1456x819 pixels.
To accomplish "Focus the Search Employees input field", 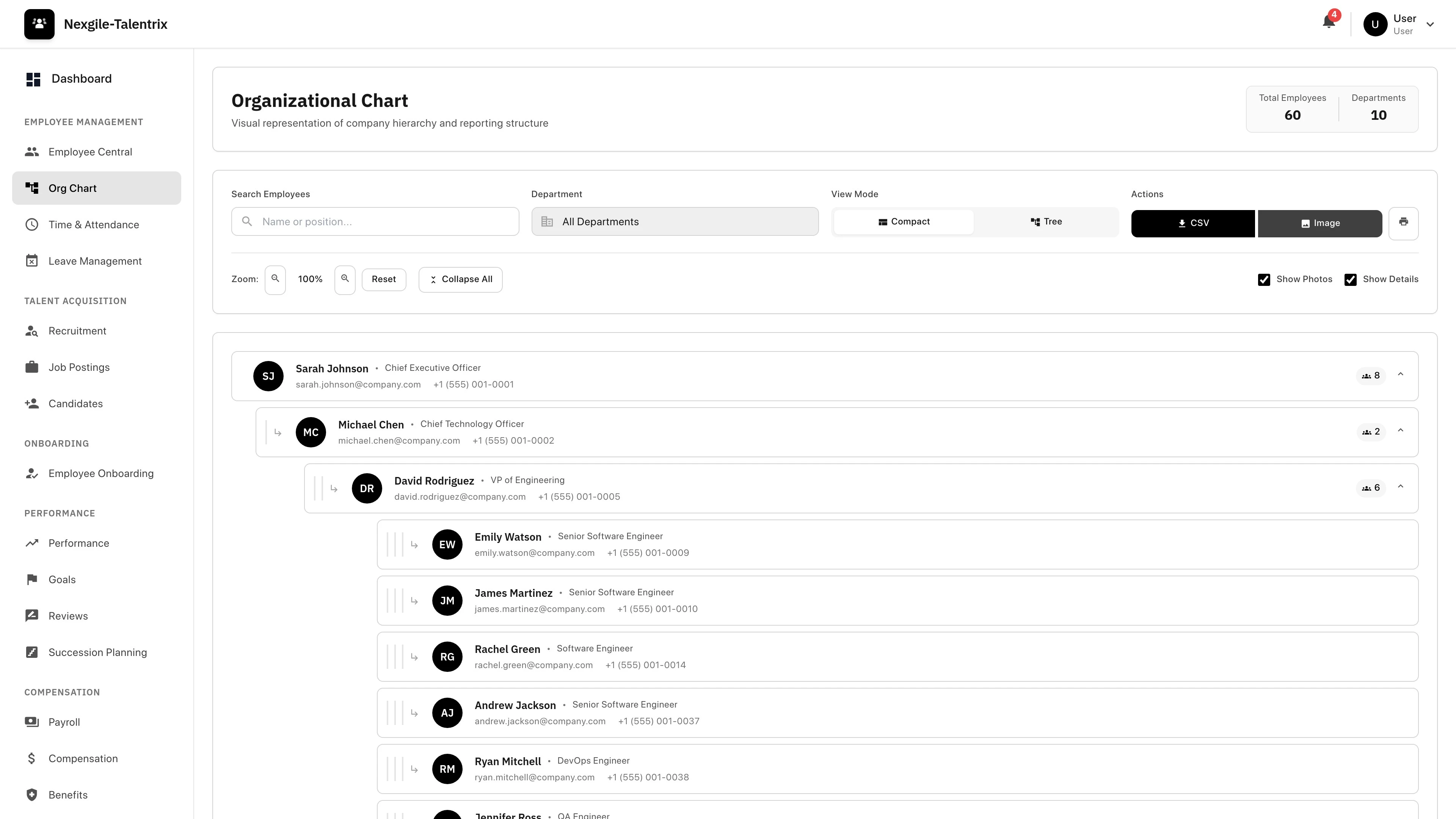I will tap(375, 221).
